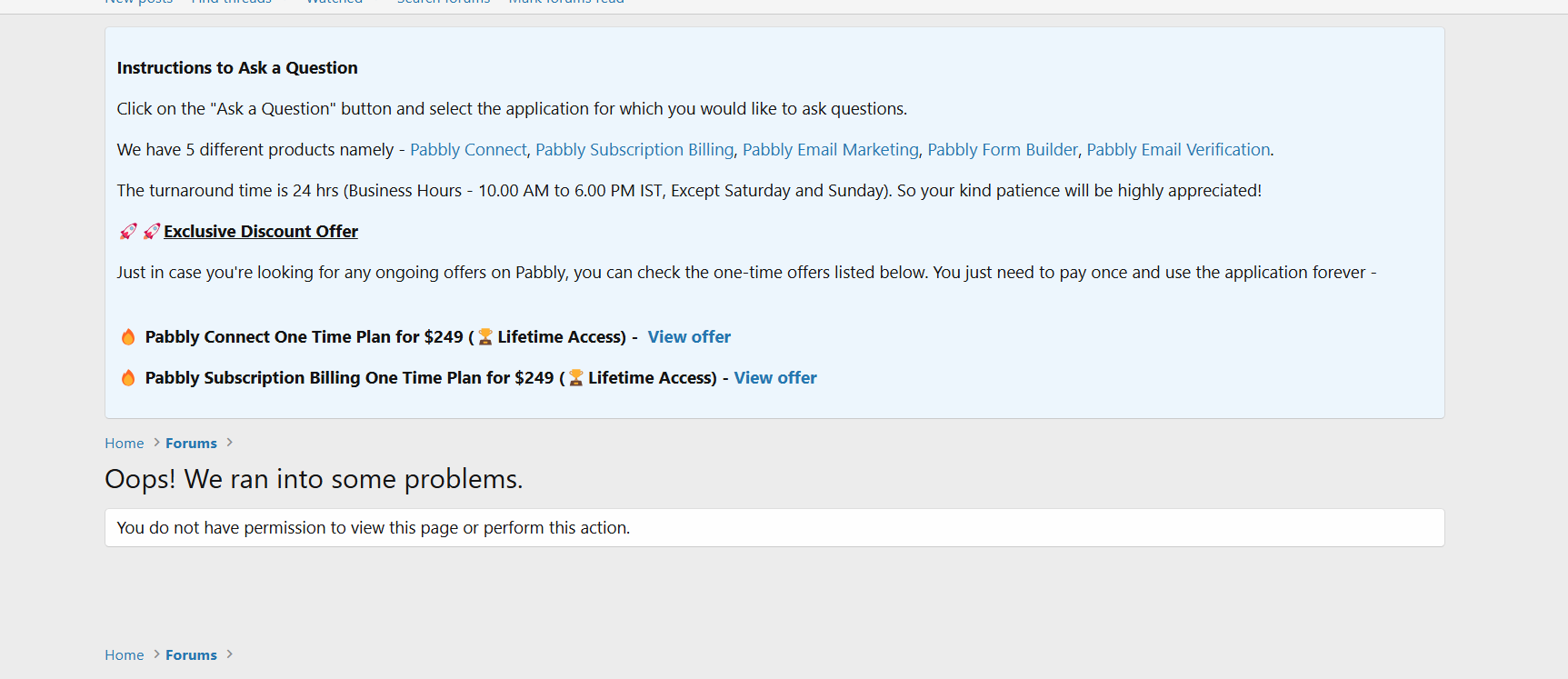The image size is (1568, 679).
Task: Click the first rocket emoji before Exclusive Discount Offer
Action: click(x=128, y=232)
